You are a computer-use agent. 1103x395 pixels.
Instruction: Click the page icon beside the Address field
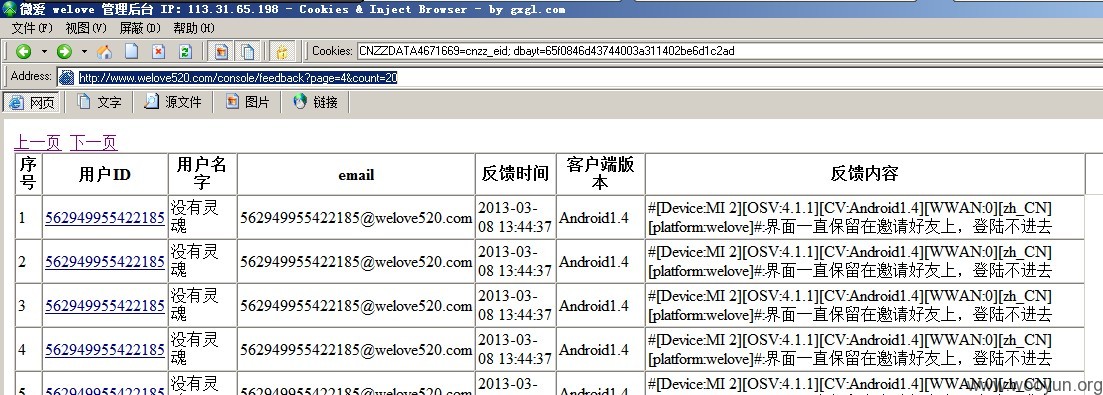click(x=66, y=77)
